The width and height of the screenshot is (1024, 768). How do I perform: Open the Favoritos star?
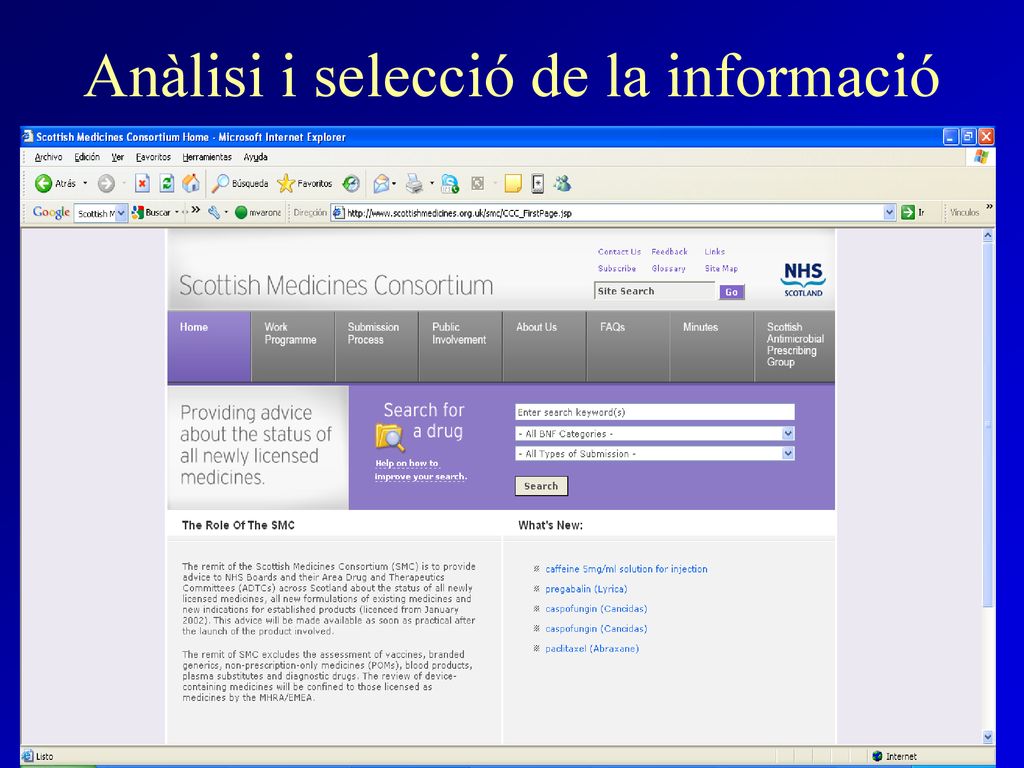coord(304,184)
